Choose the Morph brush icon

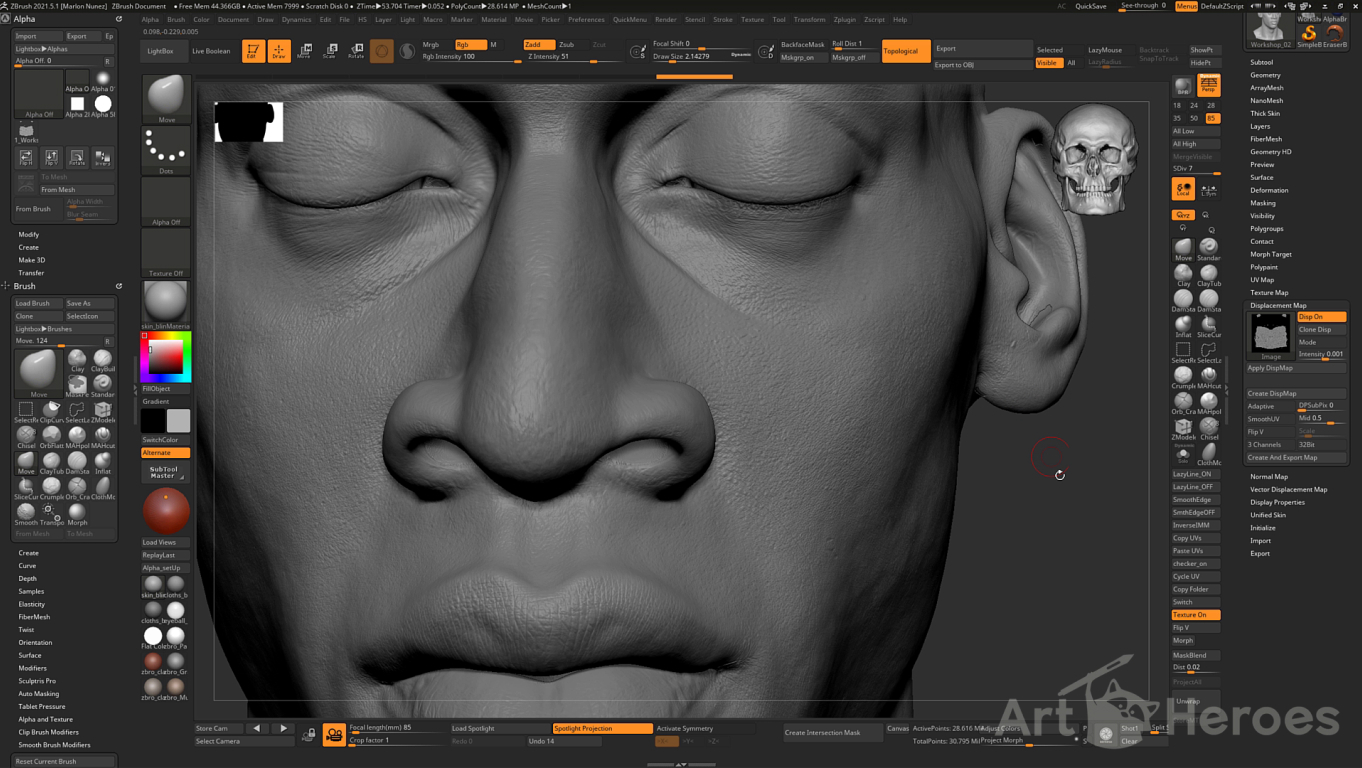tap(77, 514)
